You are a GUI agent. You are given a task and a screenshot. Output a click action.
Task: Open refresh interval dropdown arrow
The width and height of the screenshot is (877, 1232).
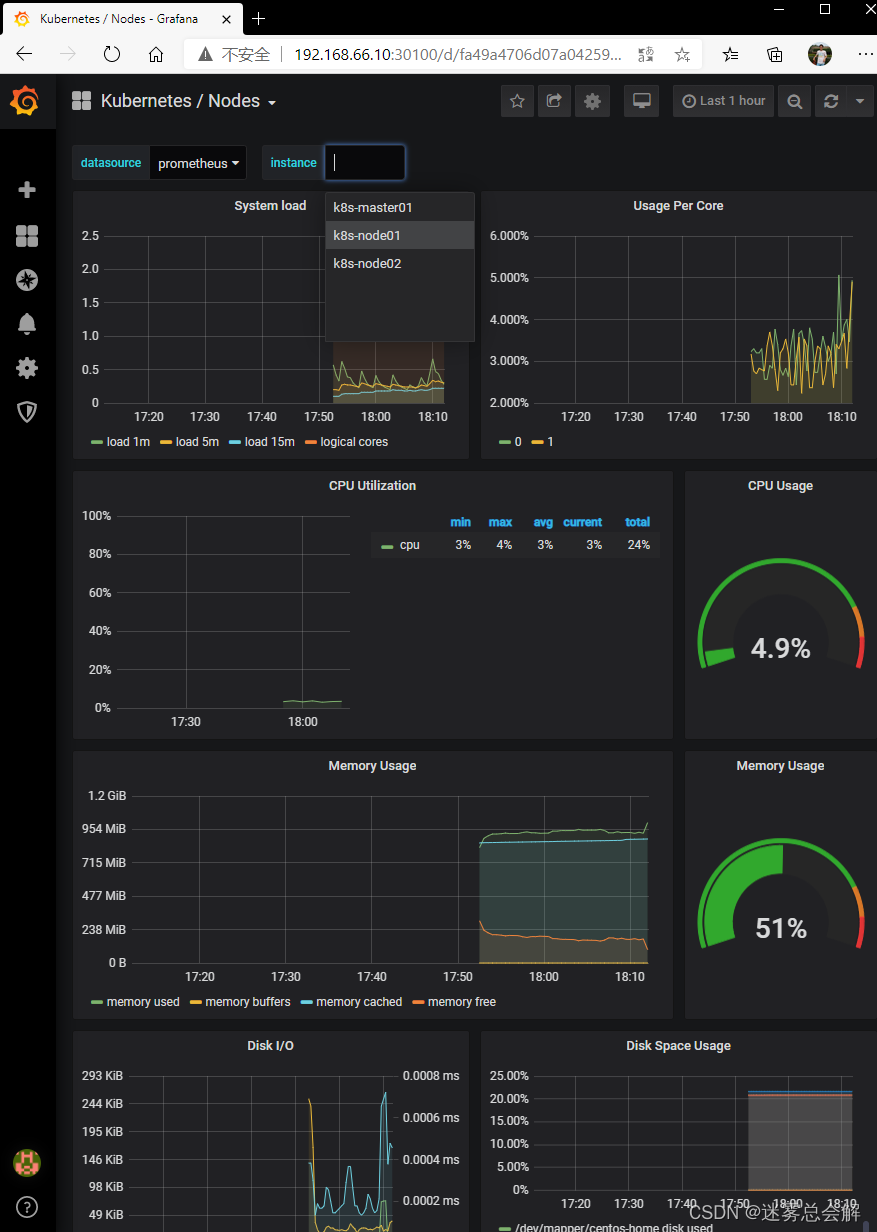(x=859, y=101)
